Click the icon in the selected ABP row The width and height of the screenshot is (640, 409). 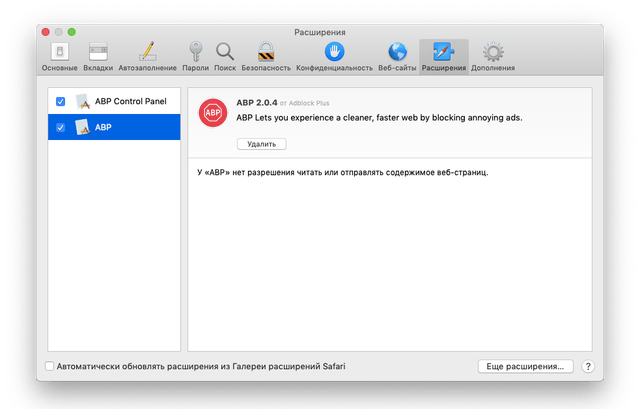(x=82, y=127)
